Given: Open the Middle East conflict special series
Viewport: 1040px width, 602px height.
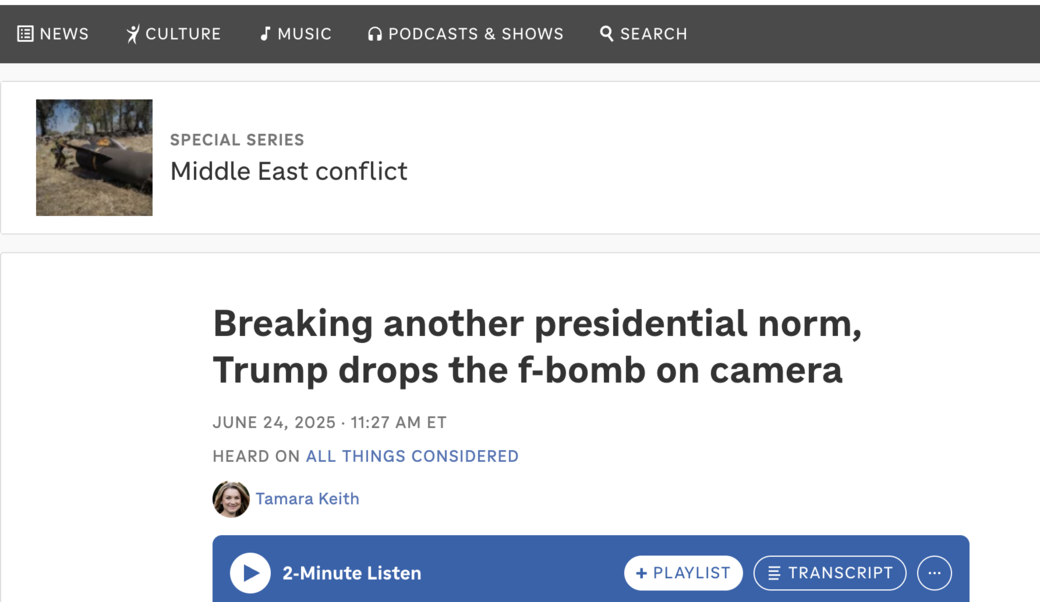Looking at the screenshot, I should [x=288, y=171].
